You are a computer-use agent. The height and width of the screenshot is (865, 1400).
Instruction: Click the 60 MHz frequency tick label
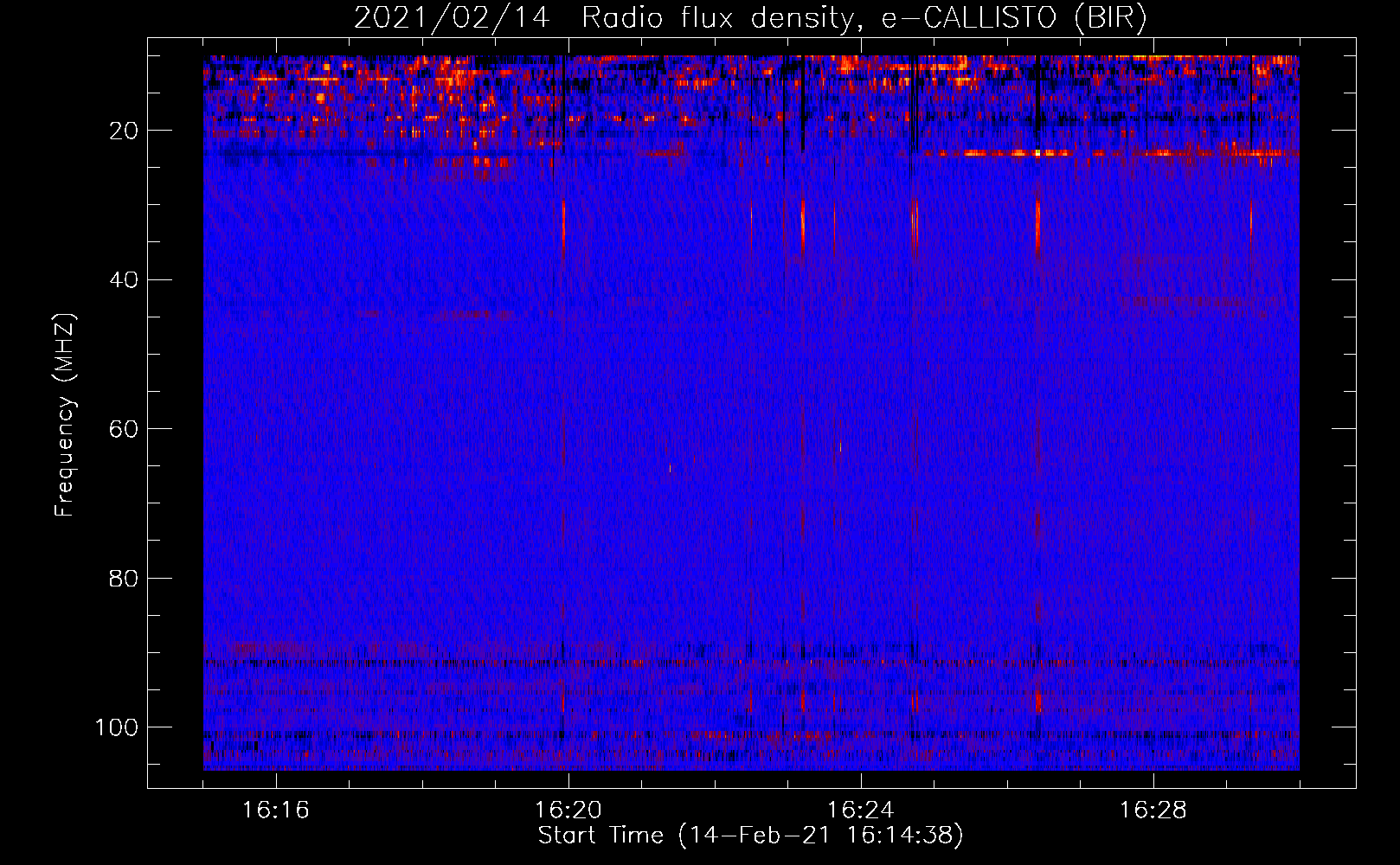coord(124,429)
